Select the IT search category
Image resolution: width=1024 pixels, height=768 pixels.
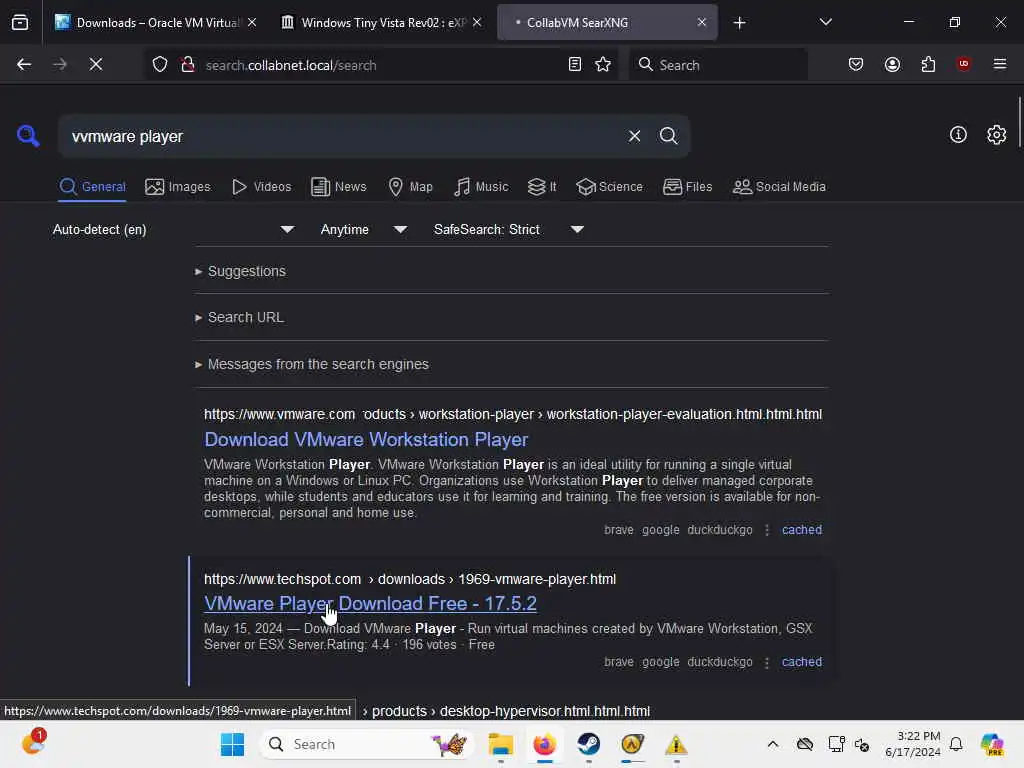click(x=542, y=187)
